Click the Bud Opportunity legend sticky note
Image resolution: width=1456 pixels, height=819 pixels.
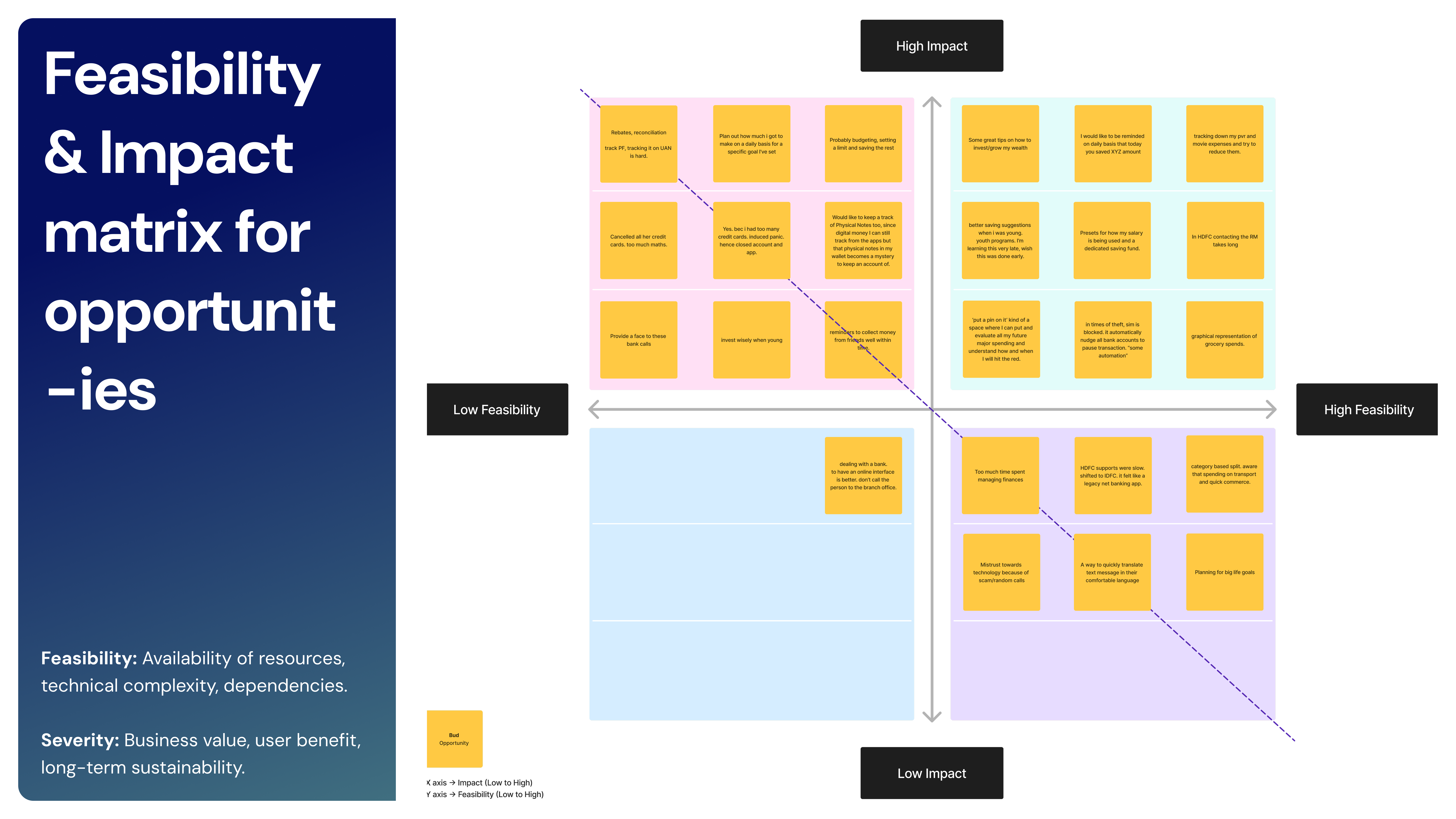tap(454, 739)
